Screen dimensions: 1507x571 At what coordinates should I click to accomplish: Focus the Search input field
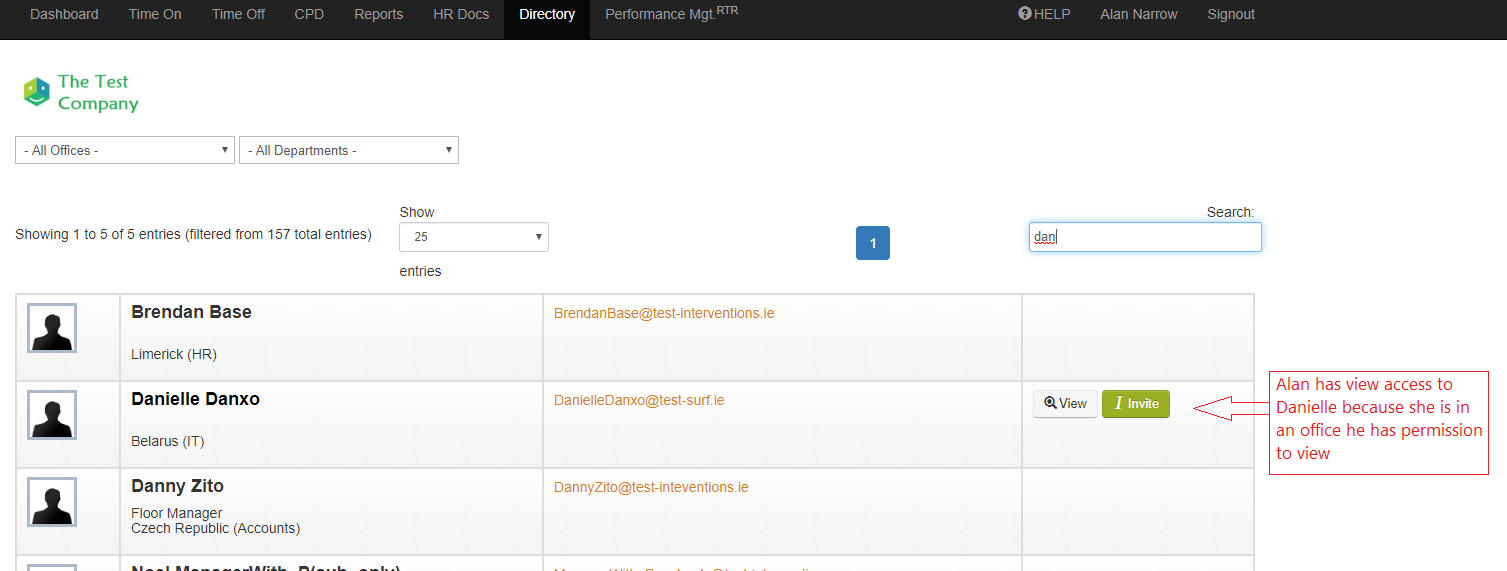[x=1145, y=237]
